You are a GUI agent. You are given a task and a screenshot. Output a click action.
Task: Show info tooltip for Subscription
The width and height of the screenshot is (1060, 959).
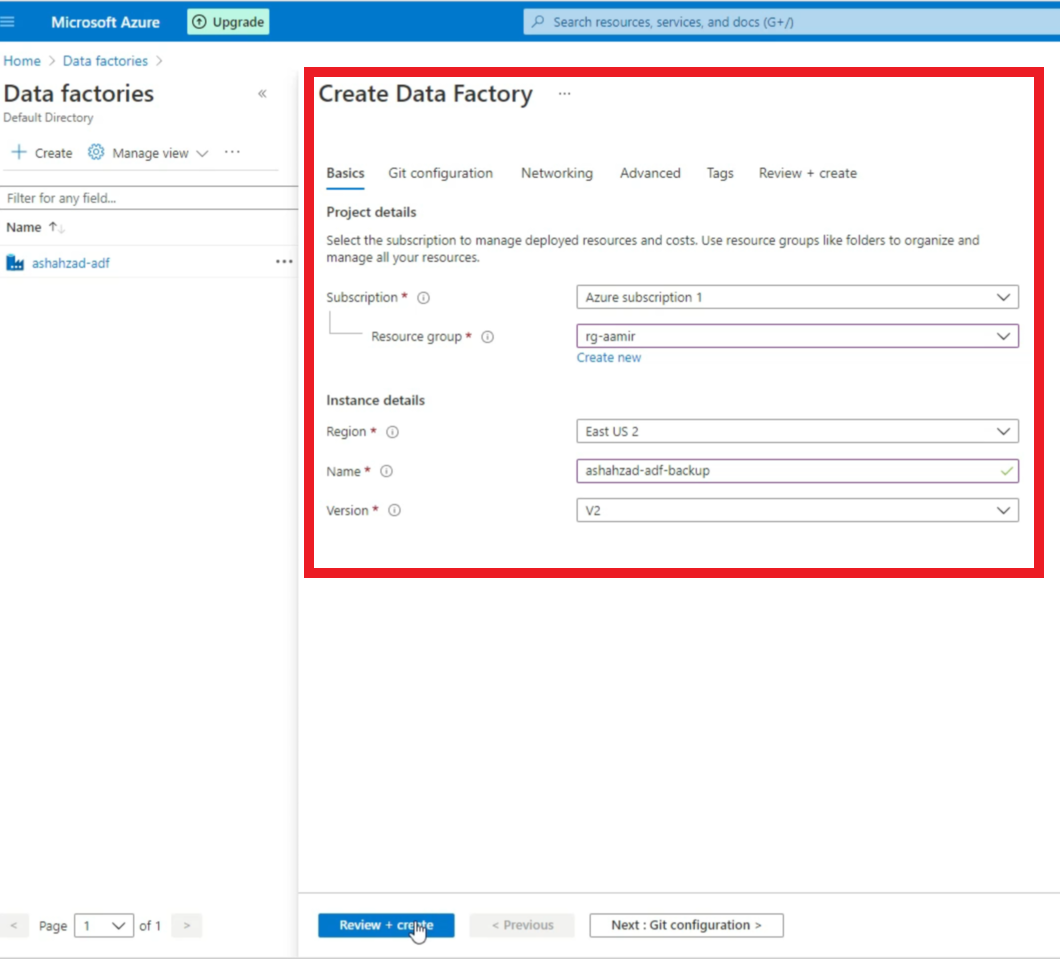[x=423, y=297]
